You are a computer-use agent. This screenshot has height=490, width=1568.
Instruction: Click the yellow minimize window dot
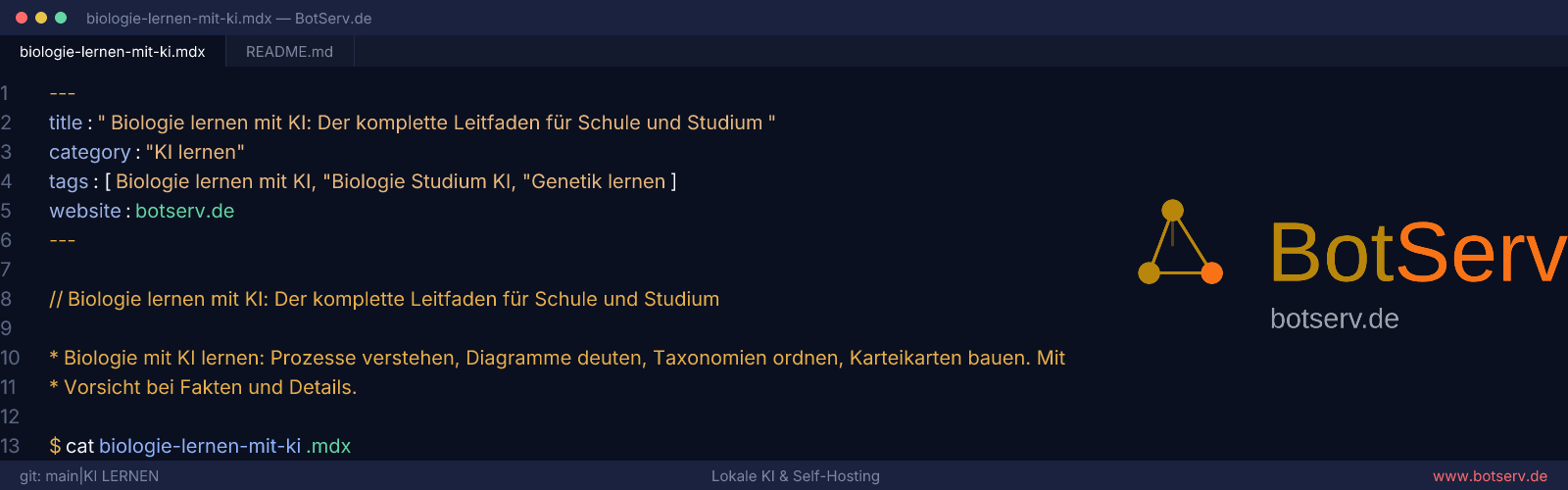pyautogui.click(x=41, y=18)
